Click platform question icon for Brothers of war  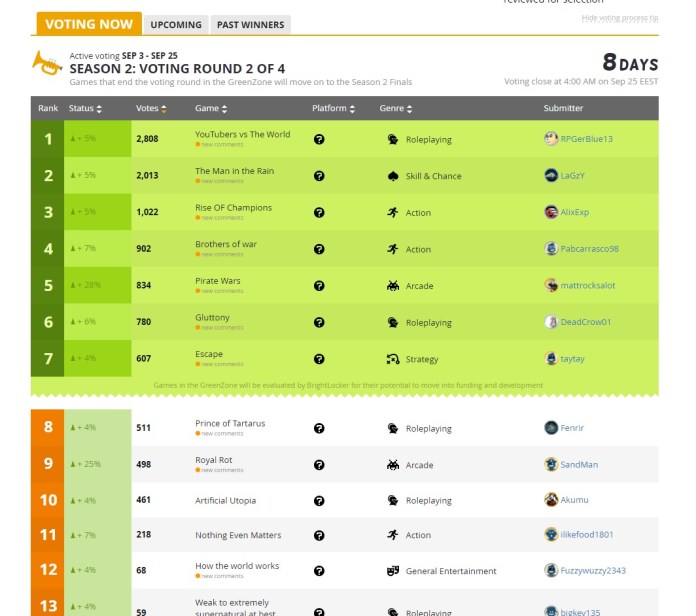(319, 249)
